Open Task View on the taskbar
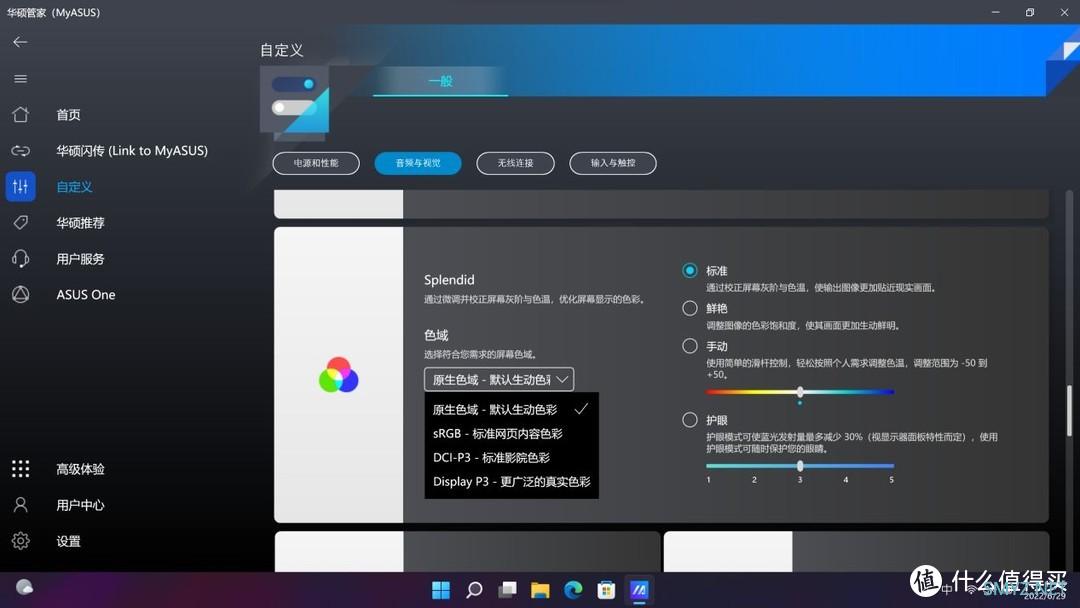1080x608 pixels. (x=508, y=590)
